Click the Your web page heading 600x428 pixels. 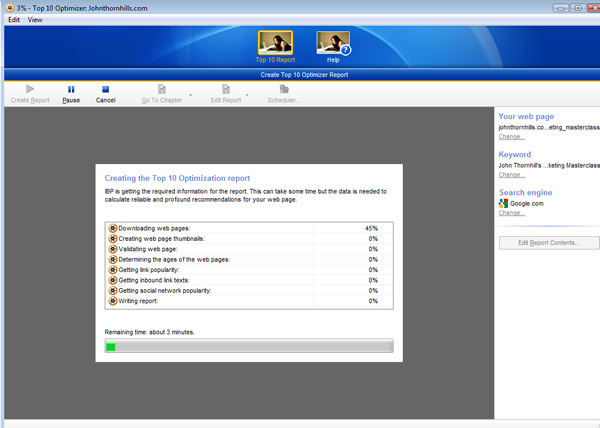pos(526,116)
